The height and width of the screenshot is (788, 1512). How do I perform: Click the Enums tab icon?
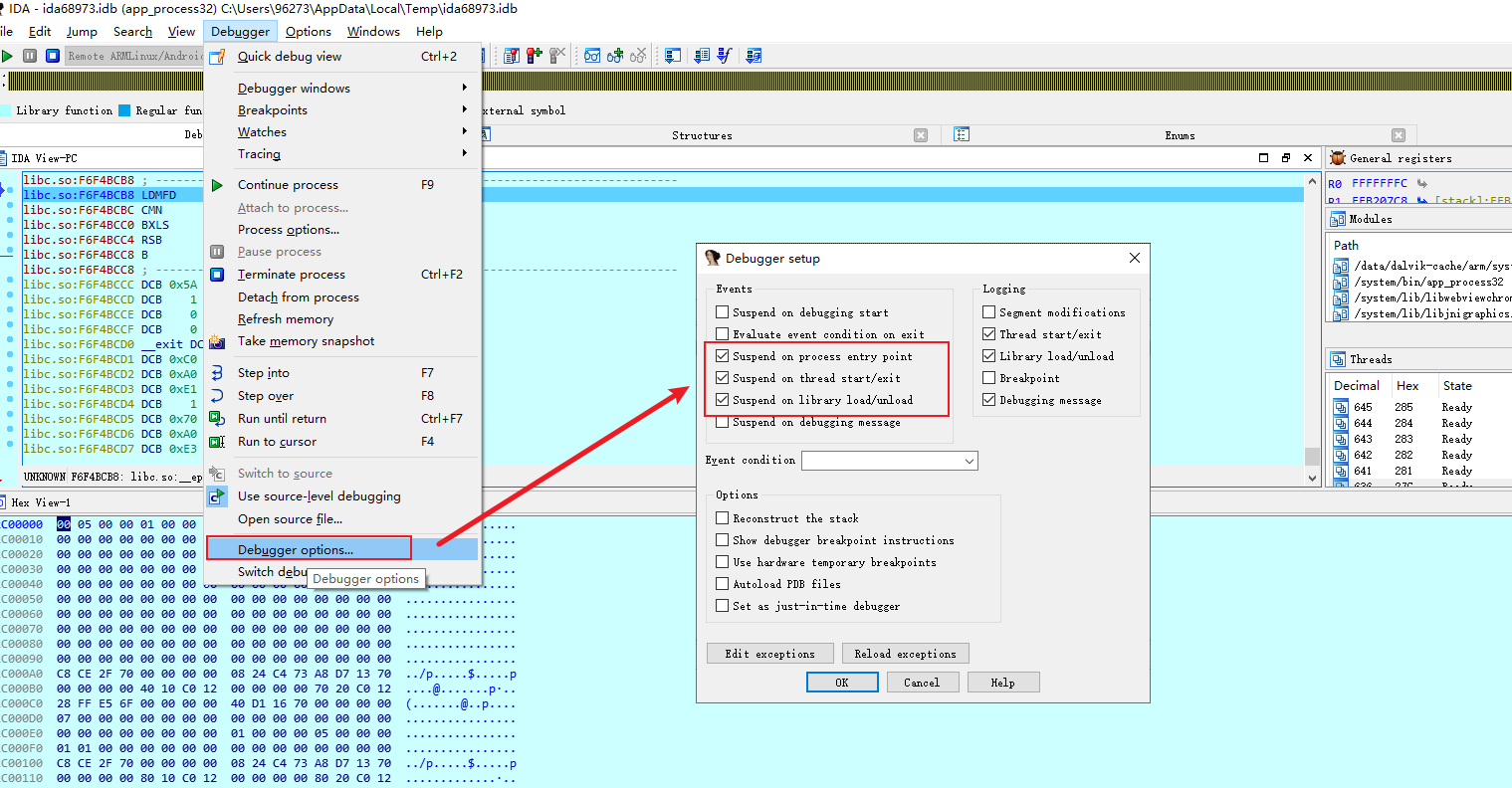(x=962, y=134)
